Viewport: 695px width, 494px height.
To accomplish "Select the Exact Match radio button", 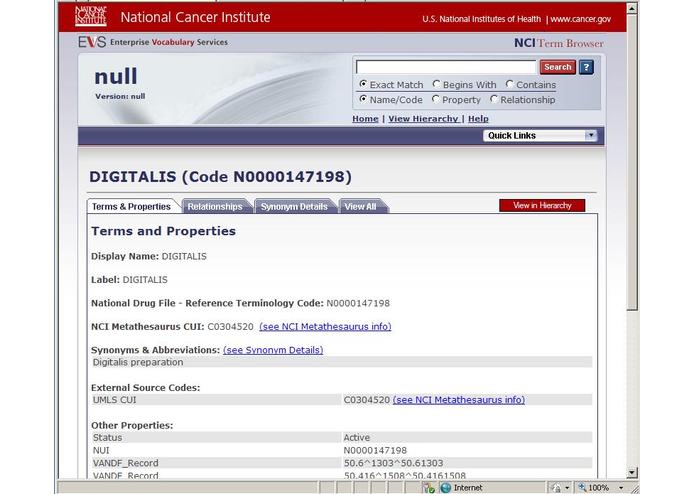I will (x=363, y=84).
